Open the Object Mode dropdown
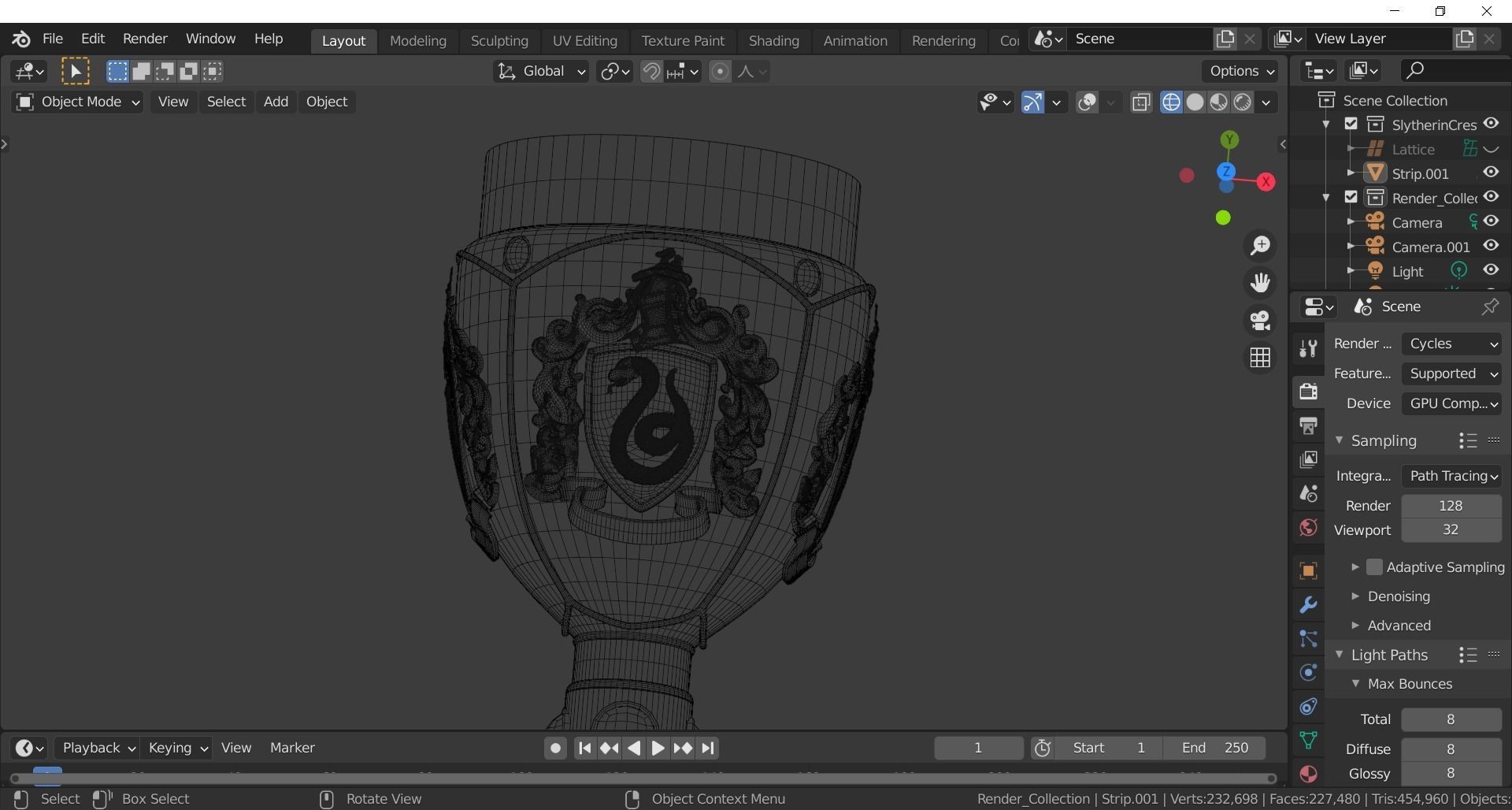The image size is (1512, 810). point(77,102)
